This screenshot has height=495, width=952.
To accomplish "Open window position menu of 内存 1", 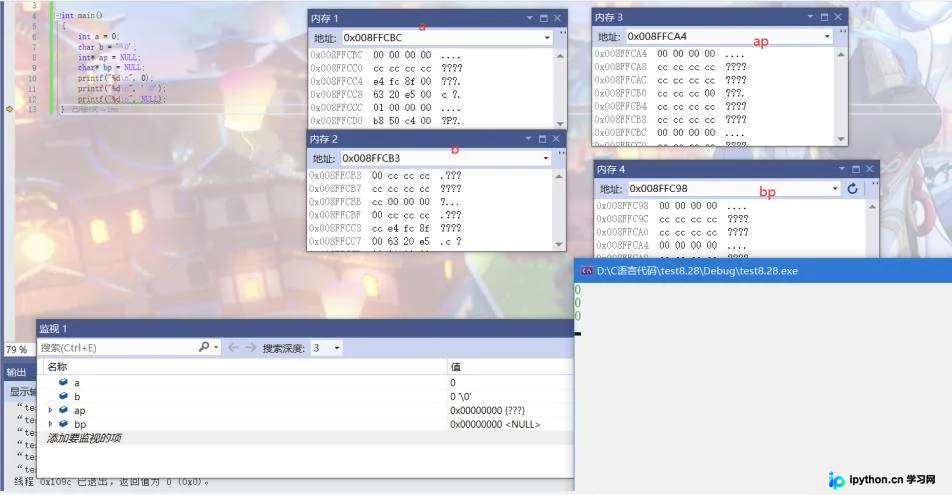I will click(529, 18).
